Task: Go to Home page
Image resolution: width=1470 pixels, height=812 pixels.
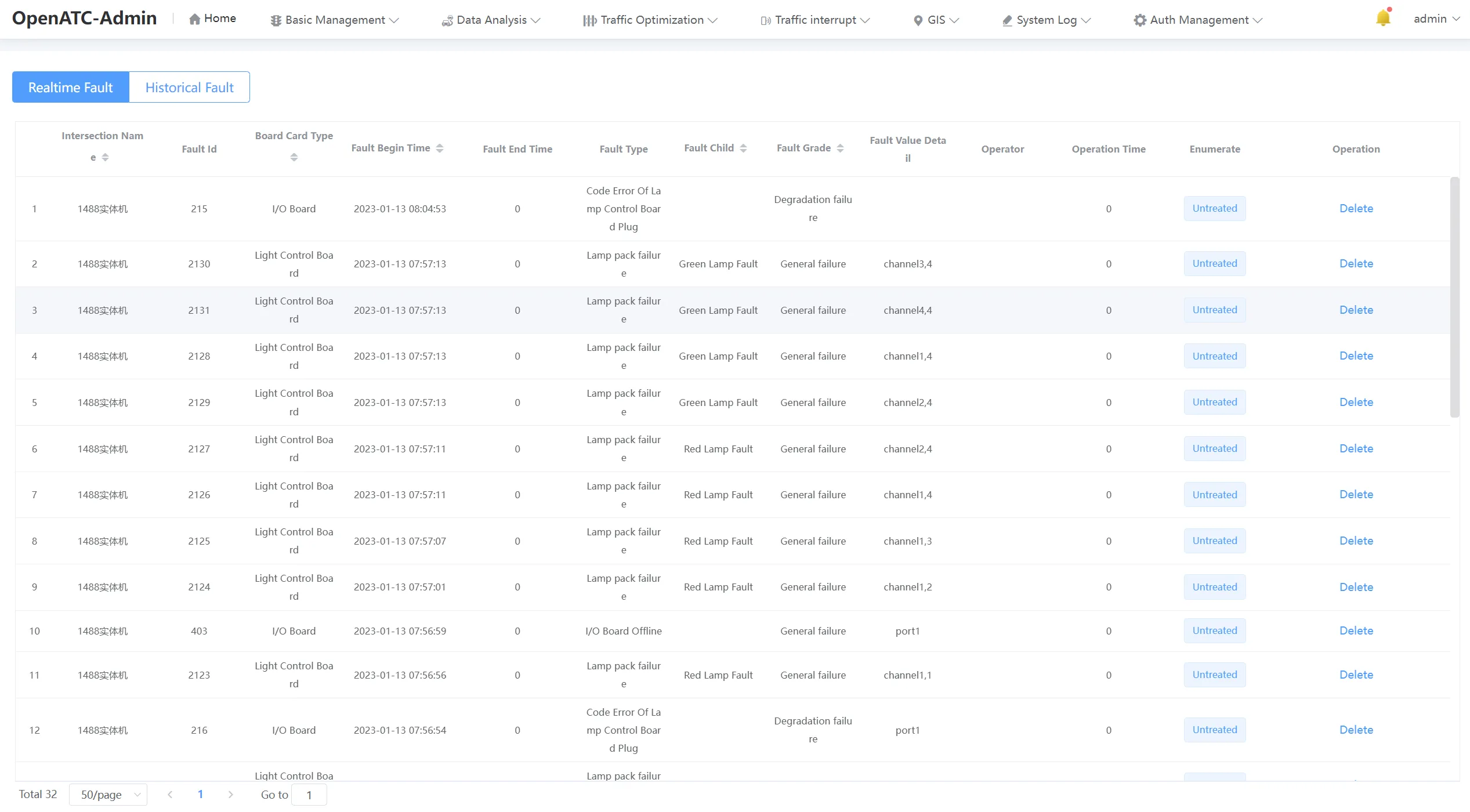Action: [213, 19]
